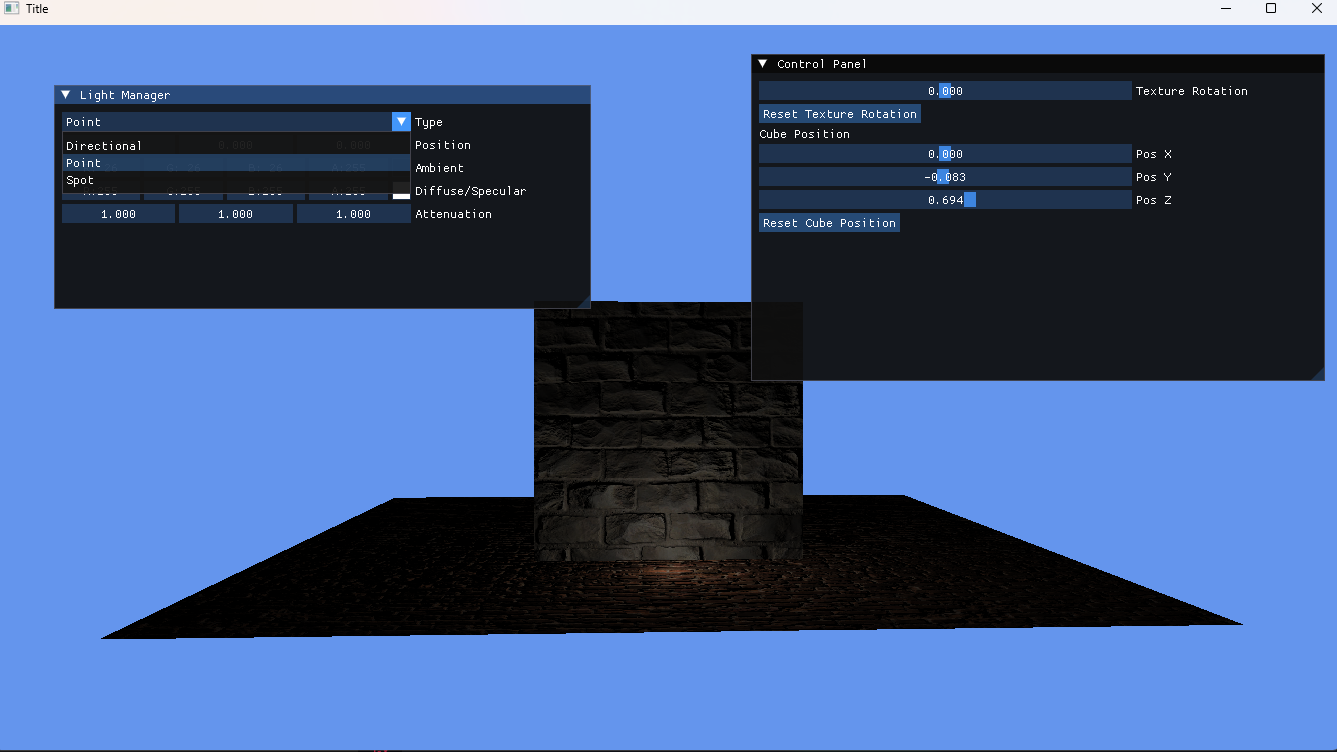
Task: Click the Diffuse/Specular label
Action: [470, 191]
